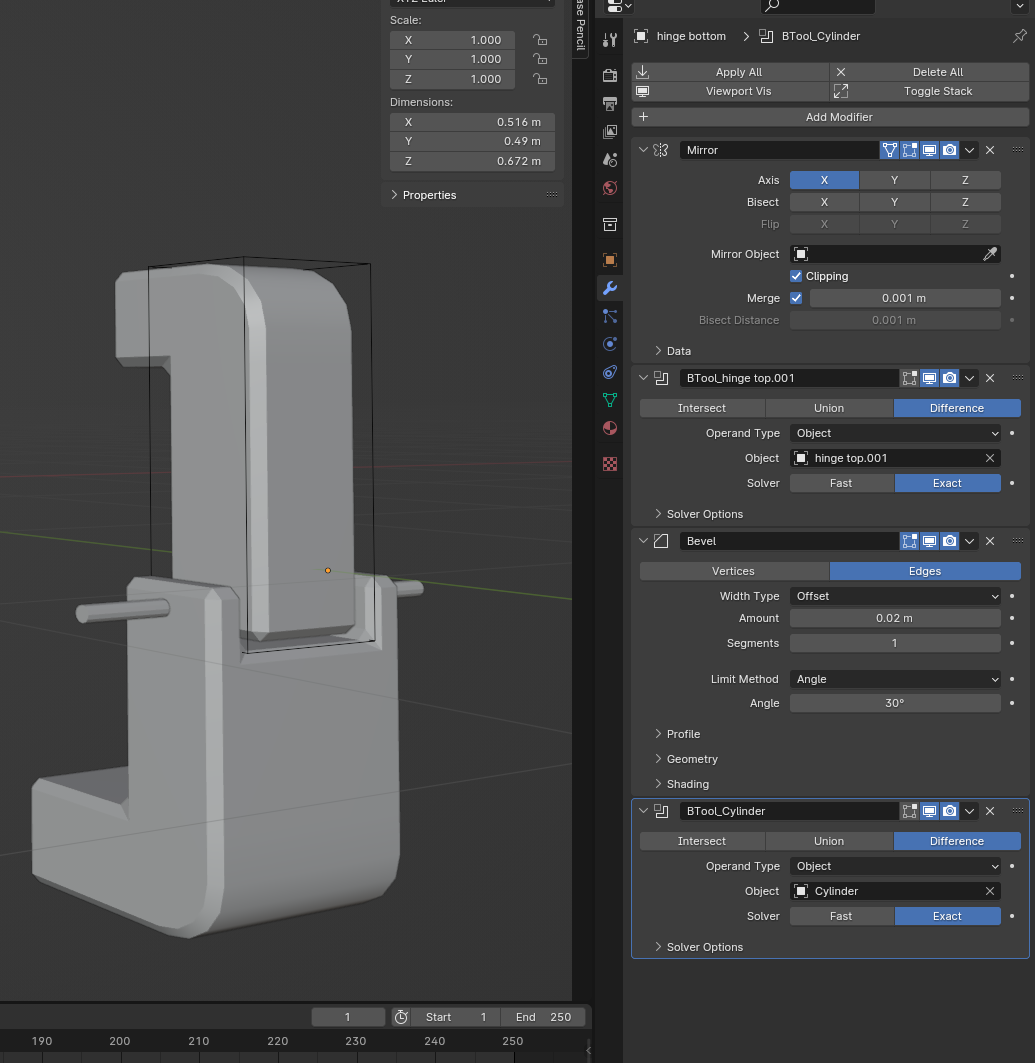
Task: Open the Physics properties tab
Action: click(610, 344)
